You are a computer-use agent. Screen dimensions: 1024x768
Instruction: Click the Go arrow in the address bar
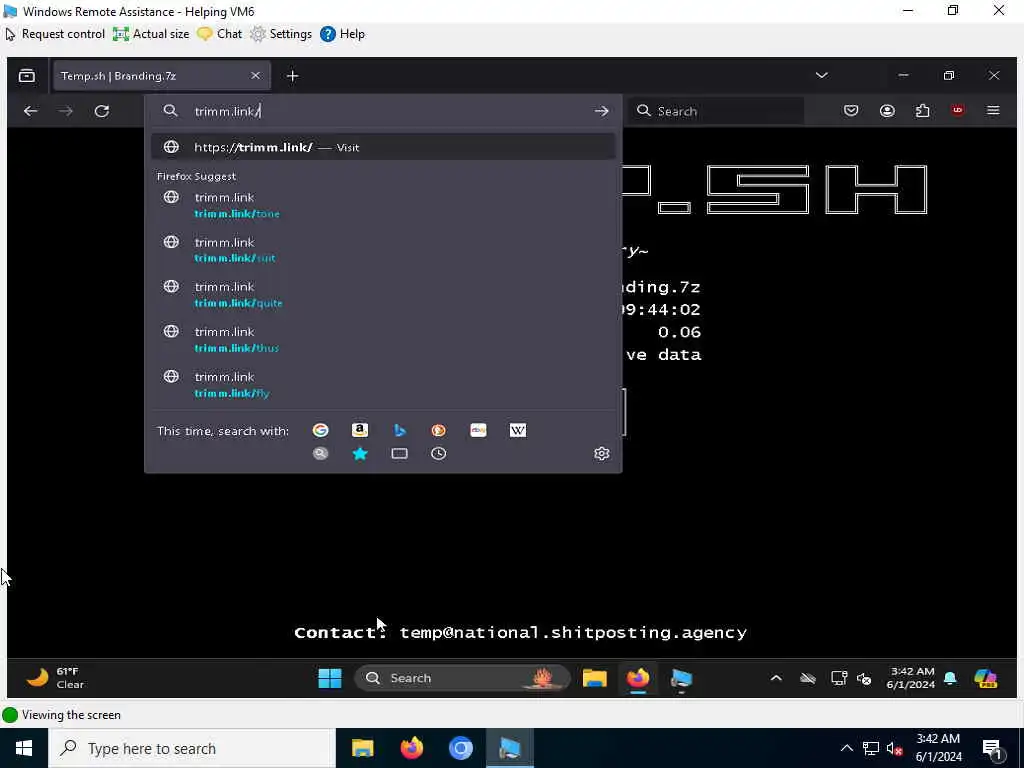[x=601, y=111]
